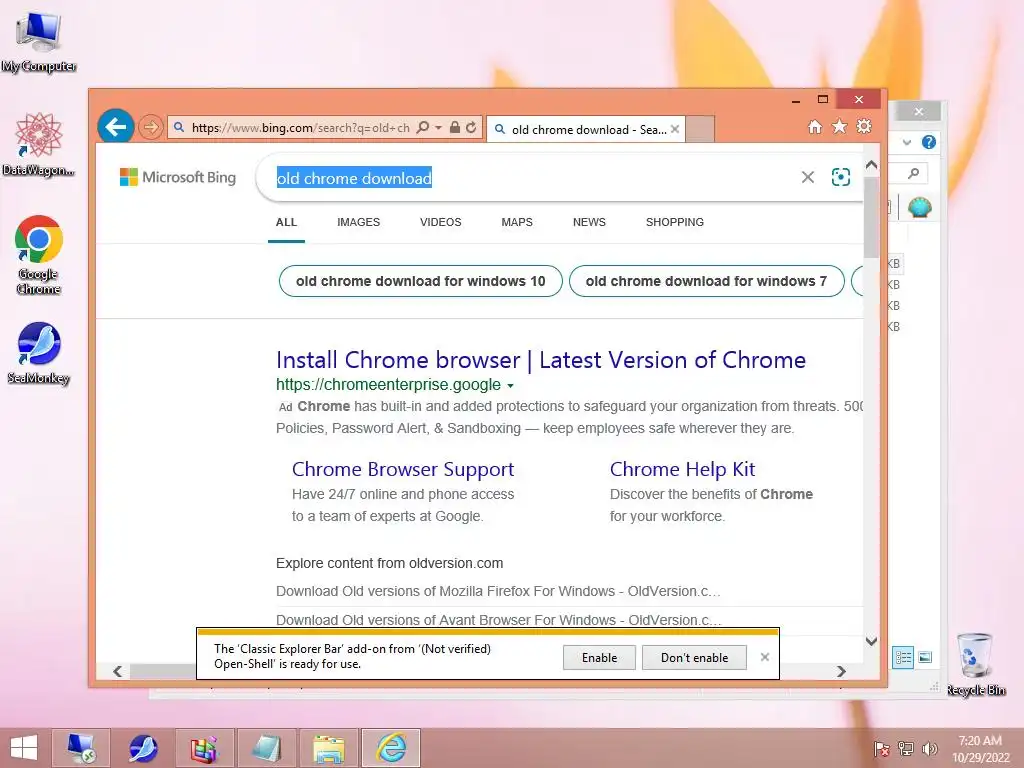The image size is (1024, 768).
Task: Open 'Install Chrome browser' result link
Action: click(x=541, y=360)
